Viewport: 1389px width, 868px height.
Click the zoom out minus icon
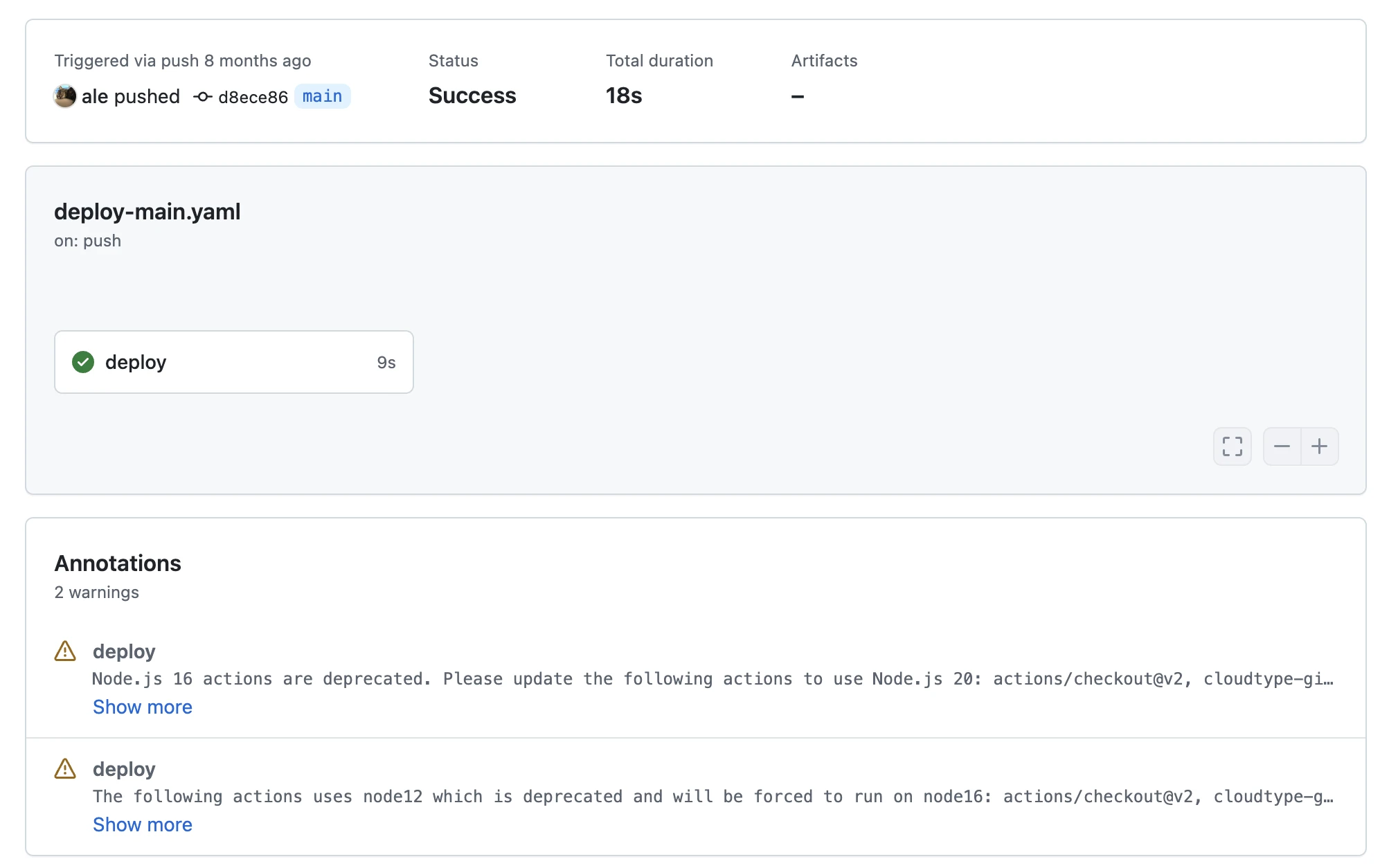[x=1282, y=446]
